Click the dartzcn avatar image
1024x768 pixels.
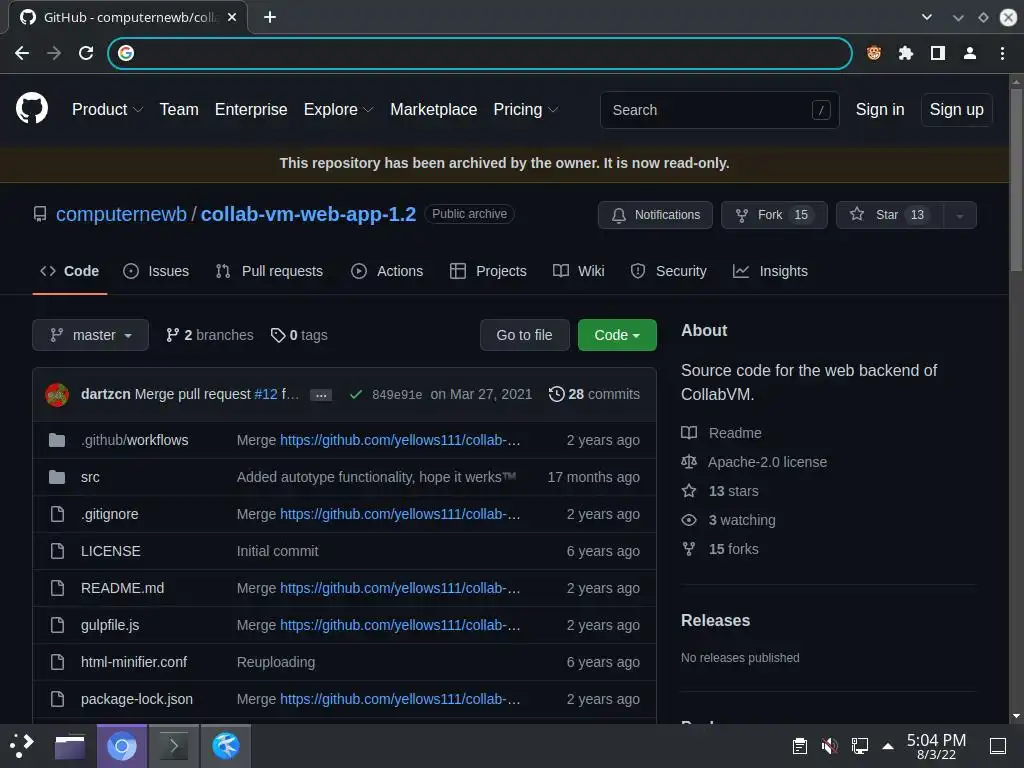click(57, 394)
